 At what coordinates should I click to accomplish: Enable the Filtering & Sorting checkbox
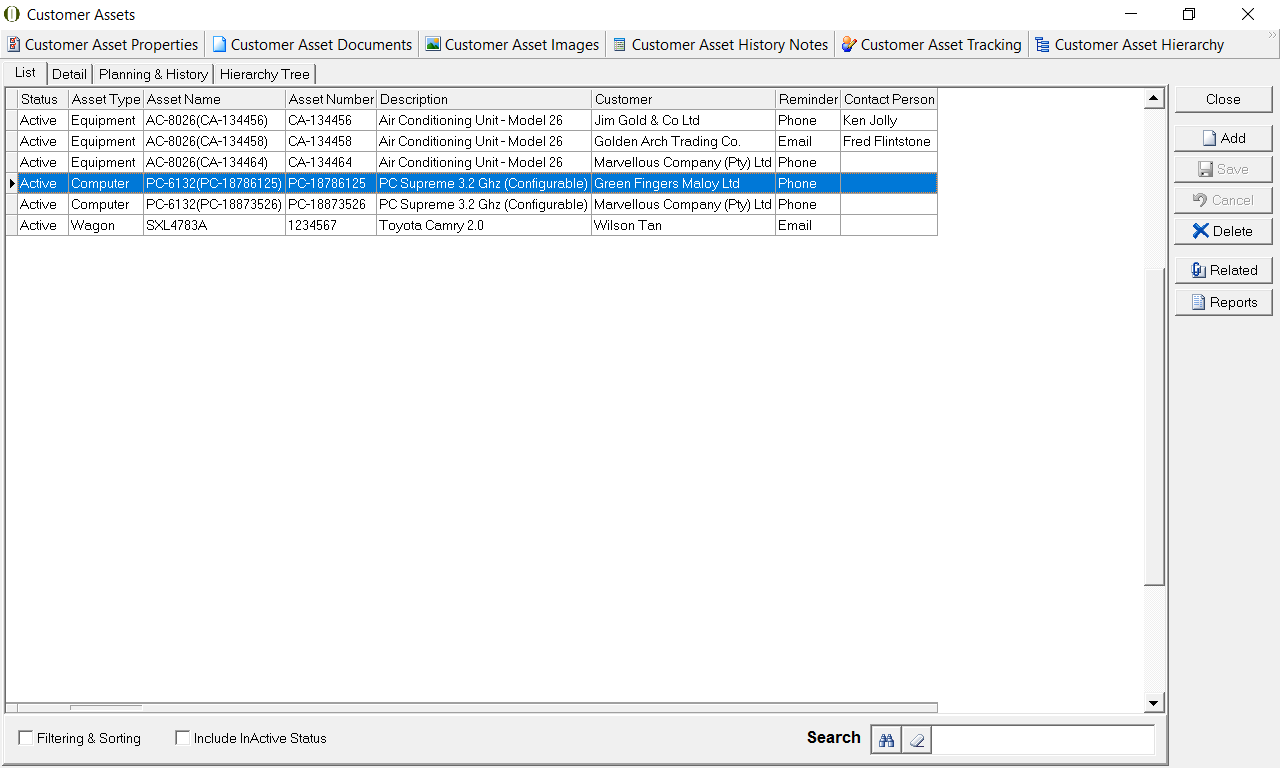(x=26, y=738)
